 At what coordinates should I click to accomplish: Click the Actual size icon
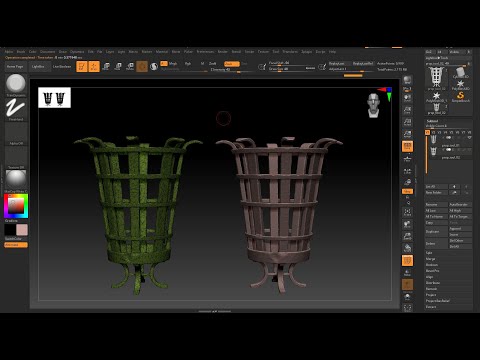[x=407, y=122]
